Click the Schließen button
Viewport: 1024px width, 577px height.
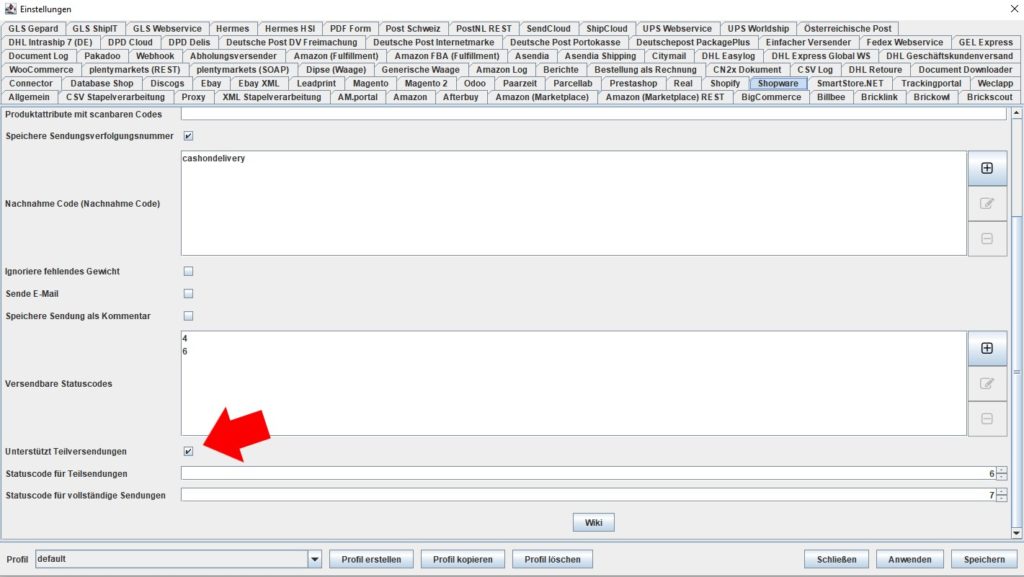(x=836, y=559)
